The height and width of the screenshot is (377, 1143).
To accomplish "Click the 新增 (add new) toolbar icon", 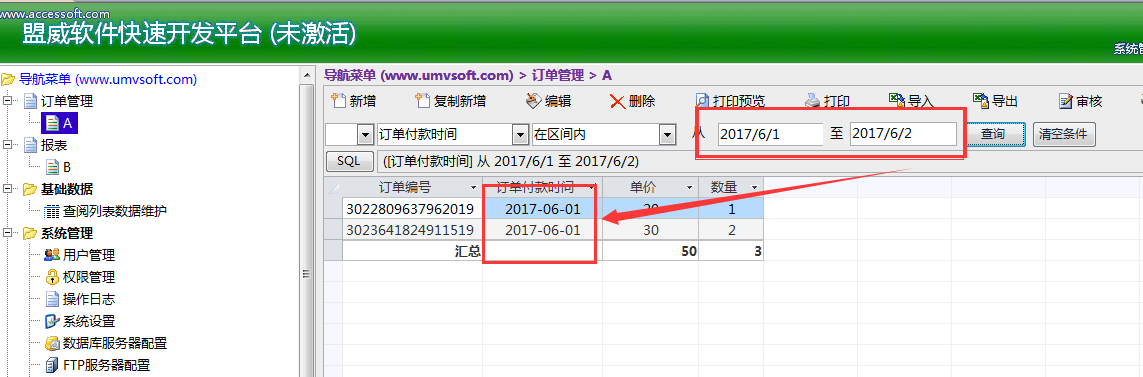I will 338,101.
